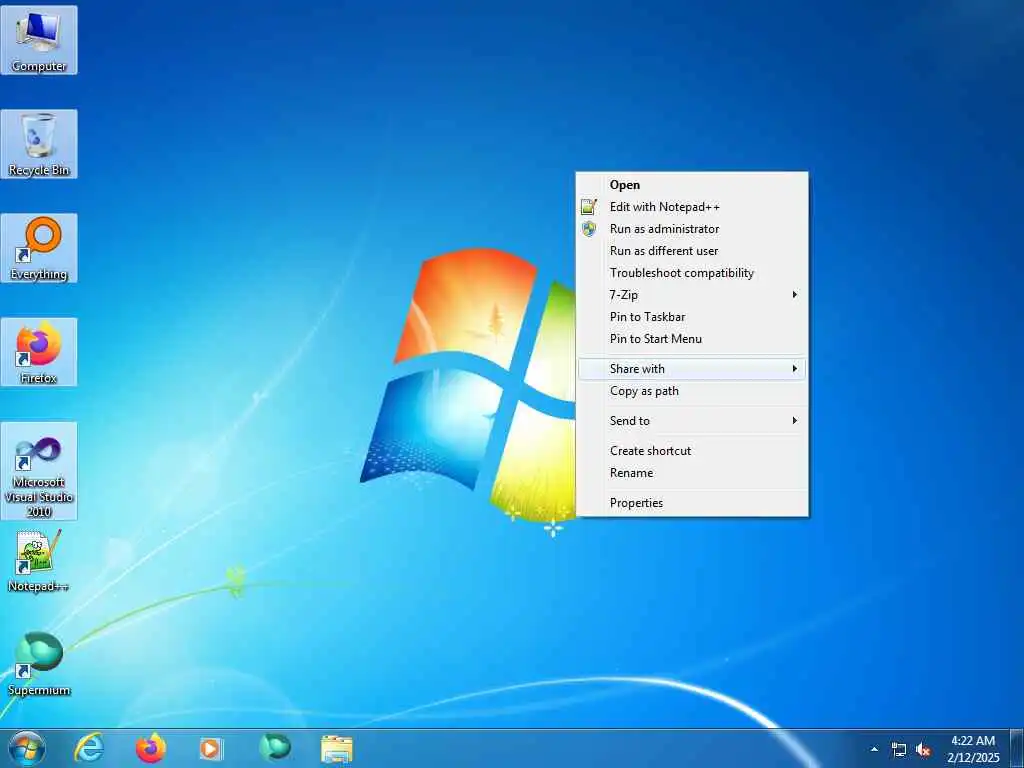Screen dimensions: 1024x768
Task: Click the Show desktop strip
Action: pos(1016,748)
